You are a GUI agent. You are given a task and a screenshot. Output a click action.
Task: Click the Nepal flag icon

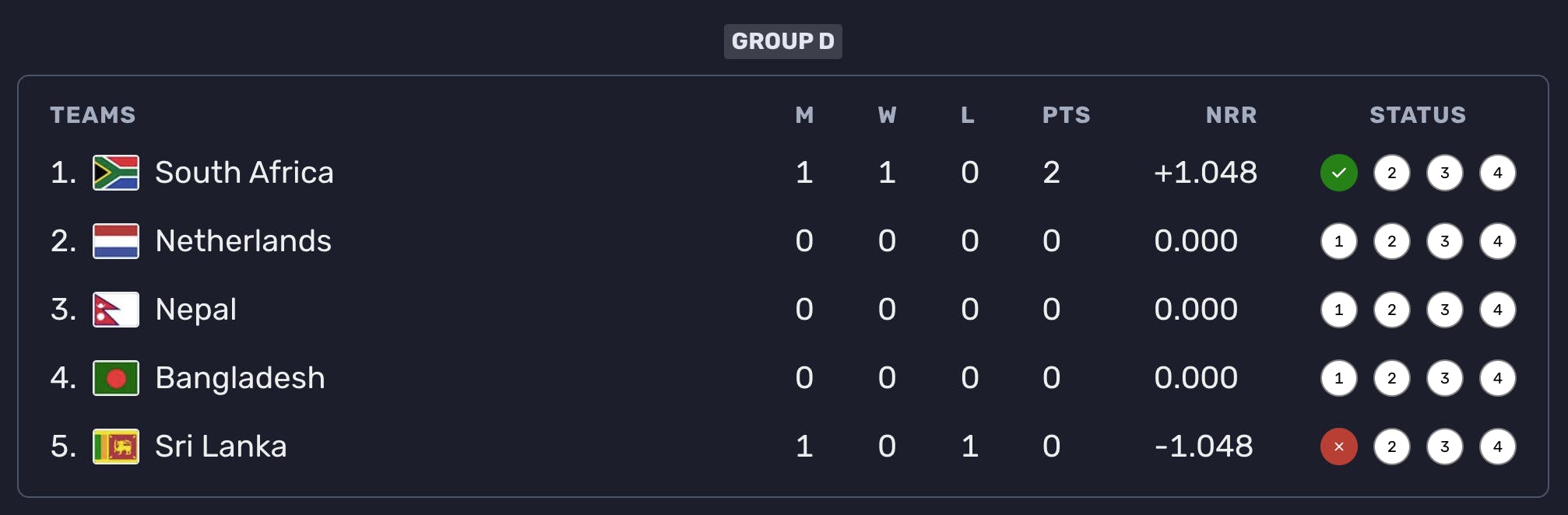coord(115,310)
